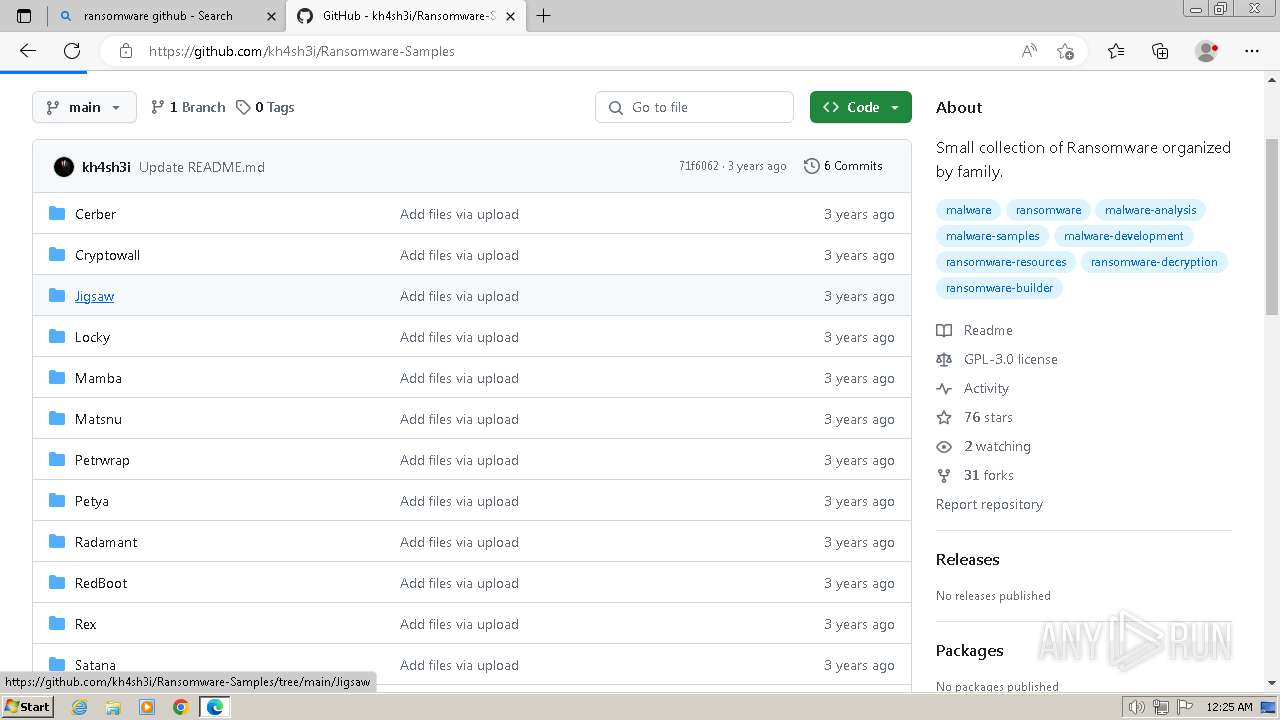
Task: Select the ransomware-resources topic tag
Action: point(1006,262)
